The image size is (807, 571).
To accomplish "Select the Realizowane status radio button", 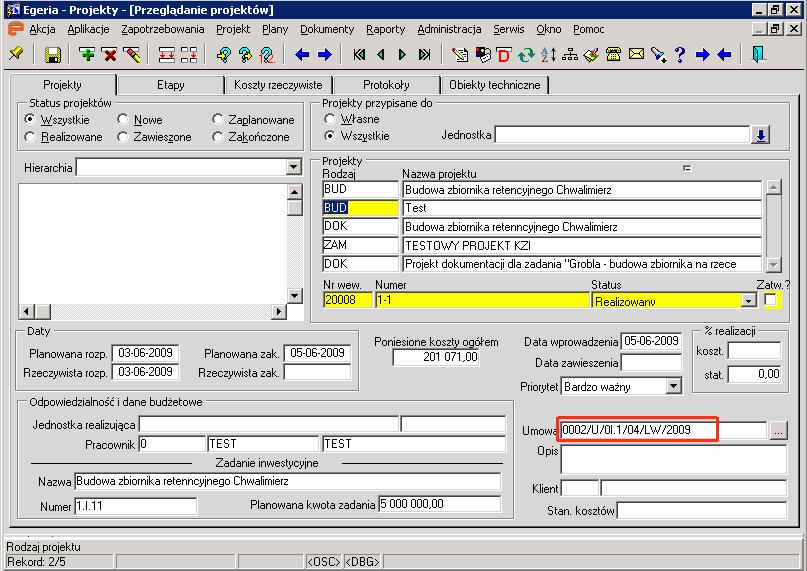I will 30,136.
